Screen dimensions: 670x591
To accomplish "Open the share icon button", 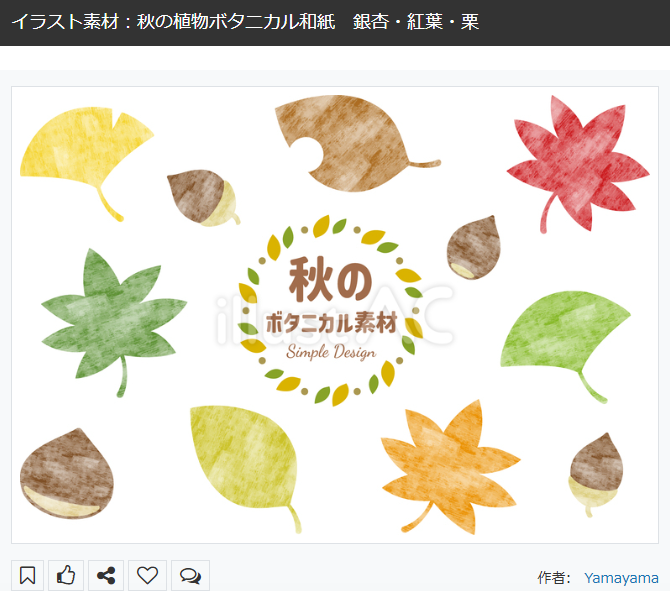I will [x=106, y=575].
